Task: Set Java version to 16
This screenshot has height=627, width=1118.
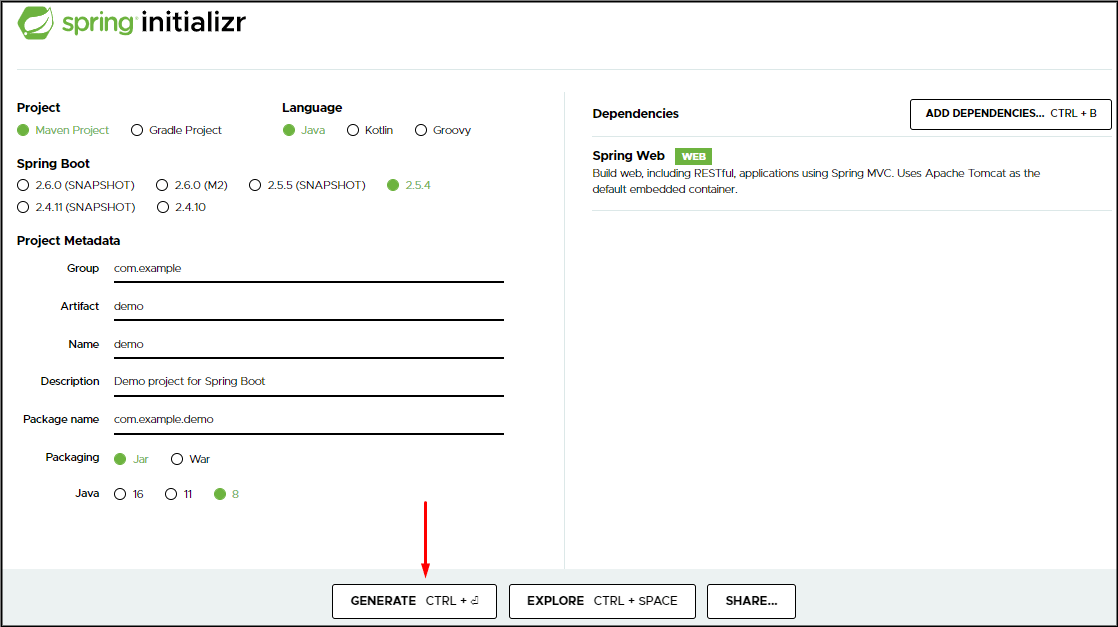Action: tap(121, 494)
